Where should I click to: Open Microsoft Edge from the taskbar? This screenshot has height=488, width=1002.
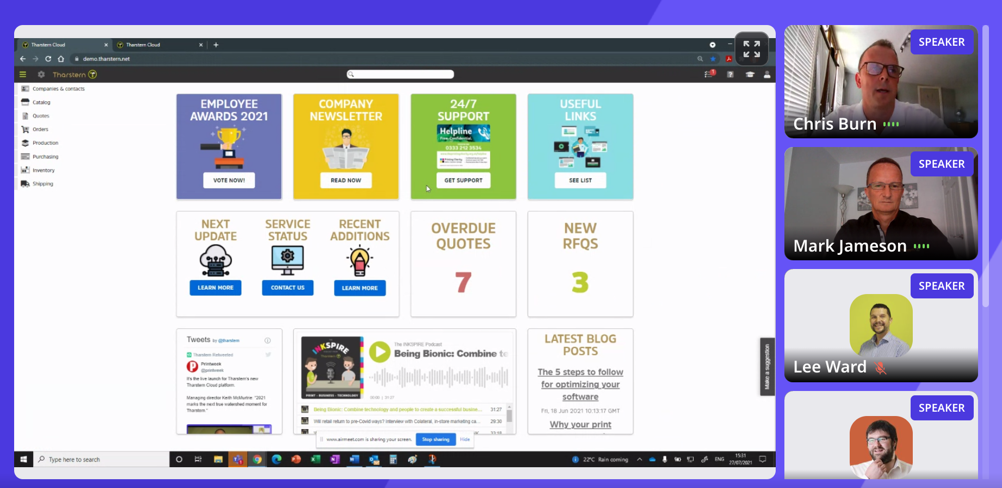click(276, 459)
